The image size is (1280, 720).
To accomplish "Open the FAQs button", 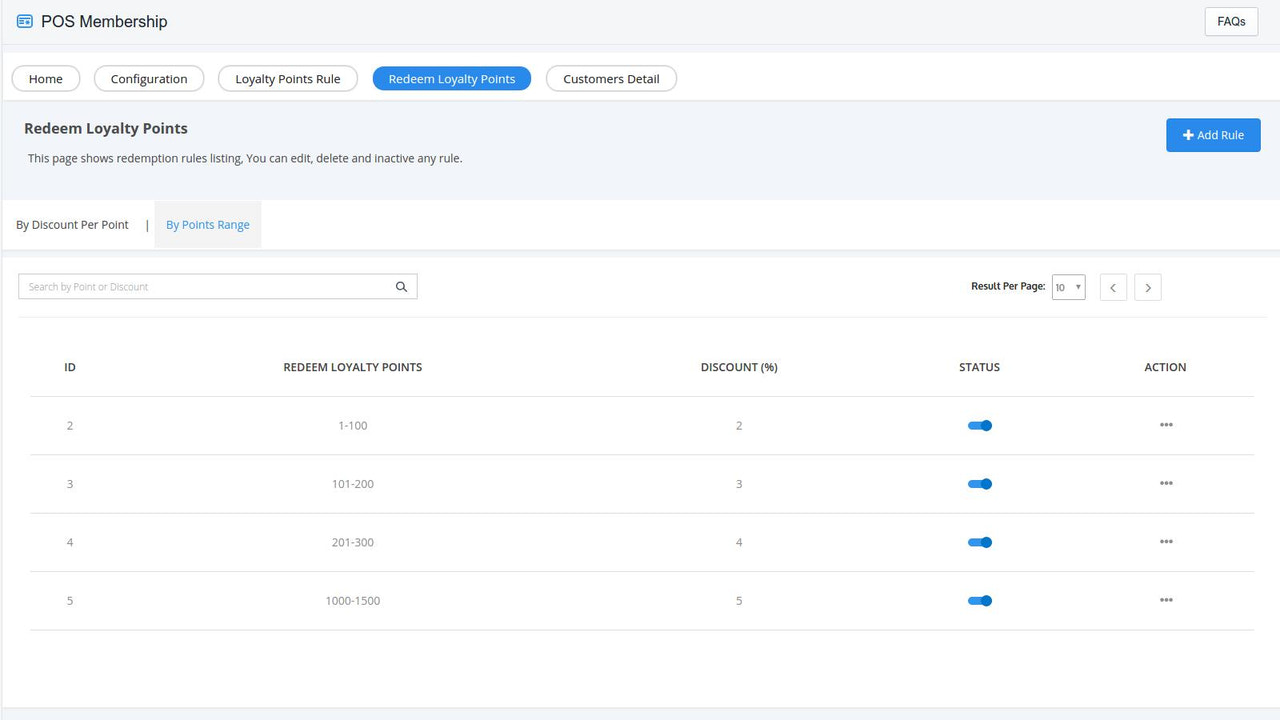I will [1231, 21].
